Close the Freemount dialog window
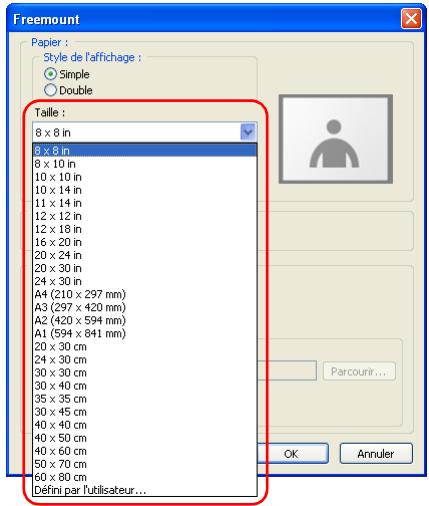The height and width of the screenshot is (506, 429). [x=411, y=19]
